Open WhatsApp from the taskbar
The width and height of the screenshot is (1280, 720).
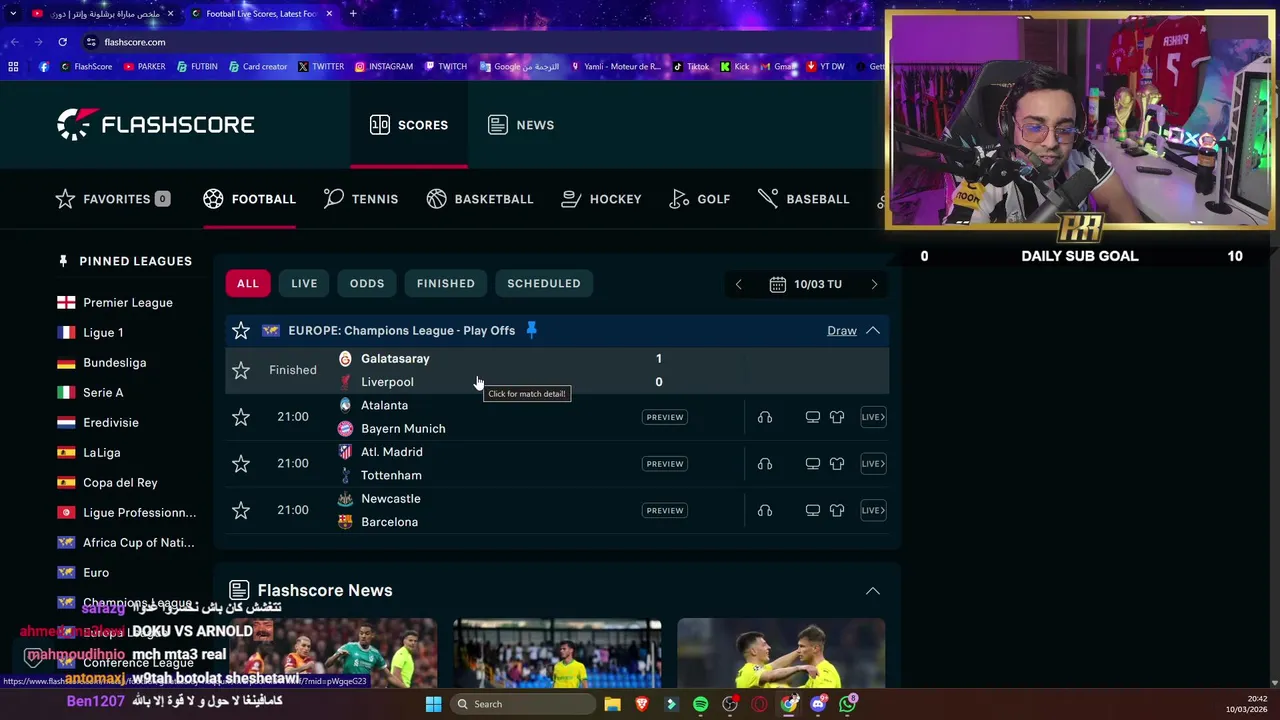point(848,704)
